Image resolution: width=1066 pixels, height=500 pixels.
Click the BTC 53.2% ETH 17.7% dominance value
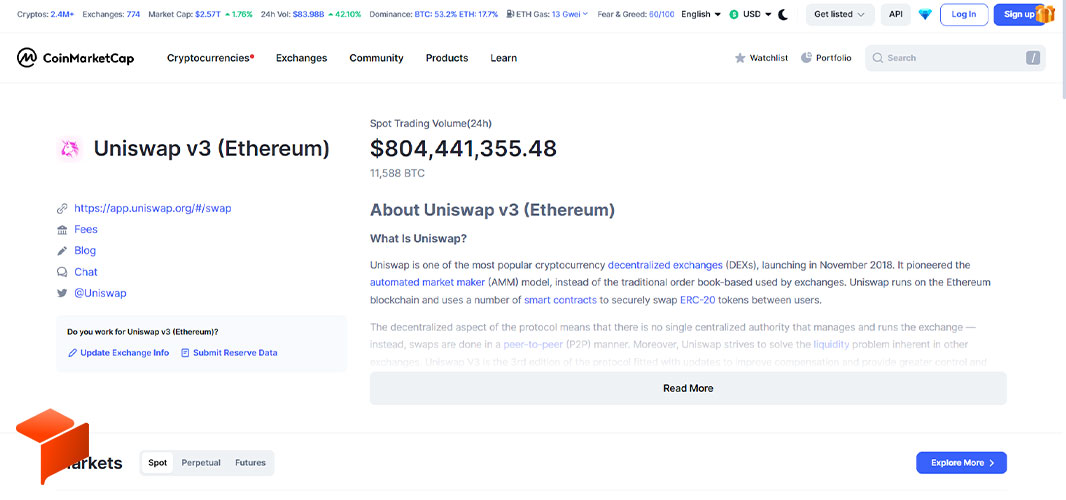(x=456, y=14)
